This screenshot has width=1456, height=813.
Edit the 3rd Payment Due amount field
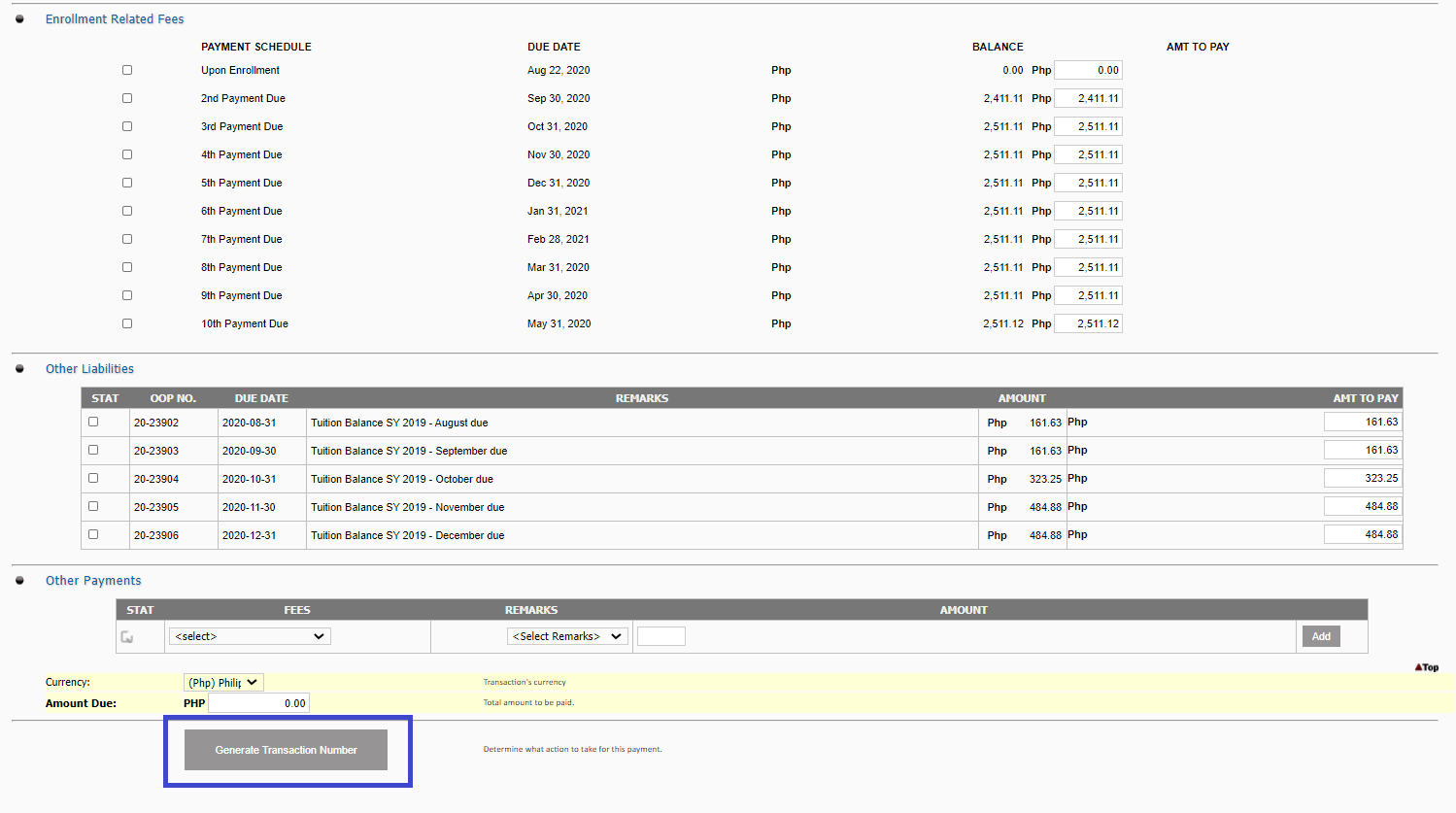pyautogui.click(x=1088, y=126)
